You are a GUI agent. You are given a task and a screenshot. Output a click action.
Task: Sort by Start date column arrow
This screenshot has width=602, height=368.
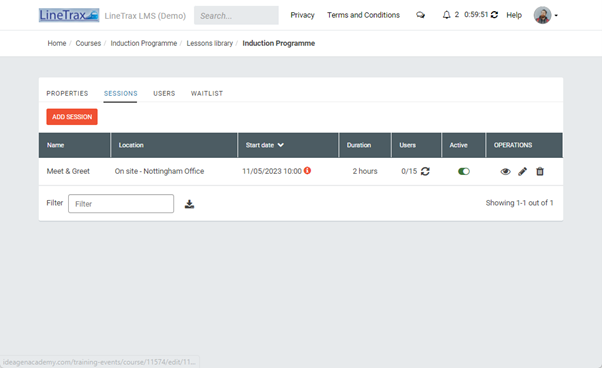[281, 145]
